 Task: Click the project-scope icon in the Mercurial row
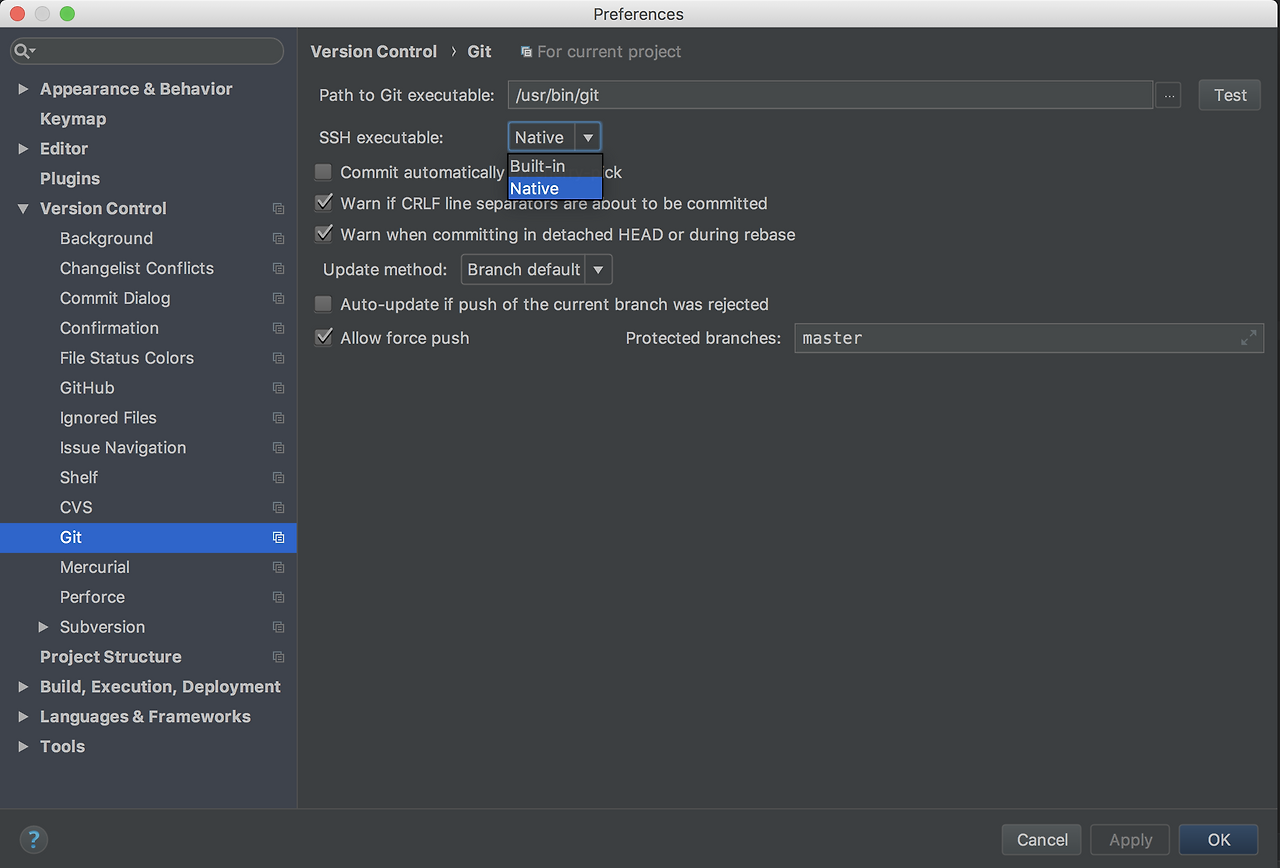pos(278,568)
